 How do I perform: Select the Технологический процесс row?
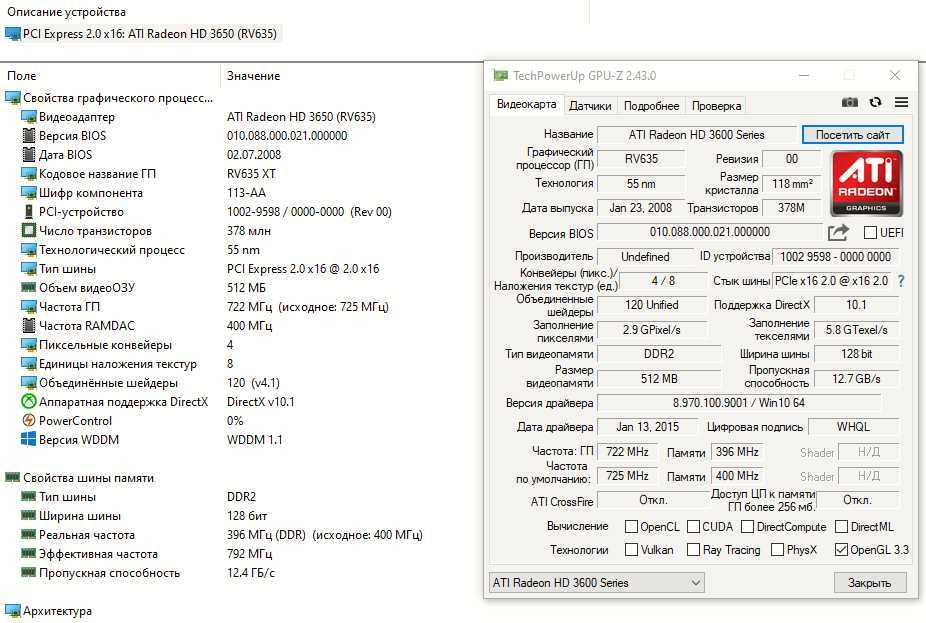tap(112, 250)
